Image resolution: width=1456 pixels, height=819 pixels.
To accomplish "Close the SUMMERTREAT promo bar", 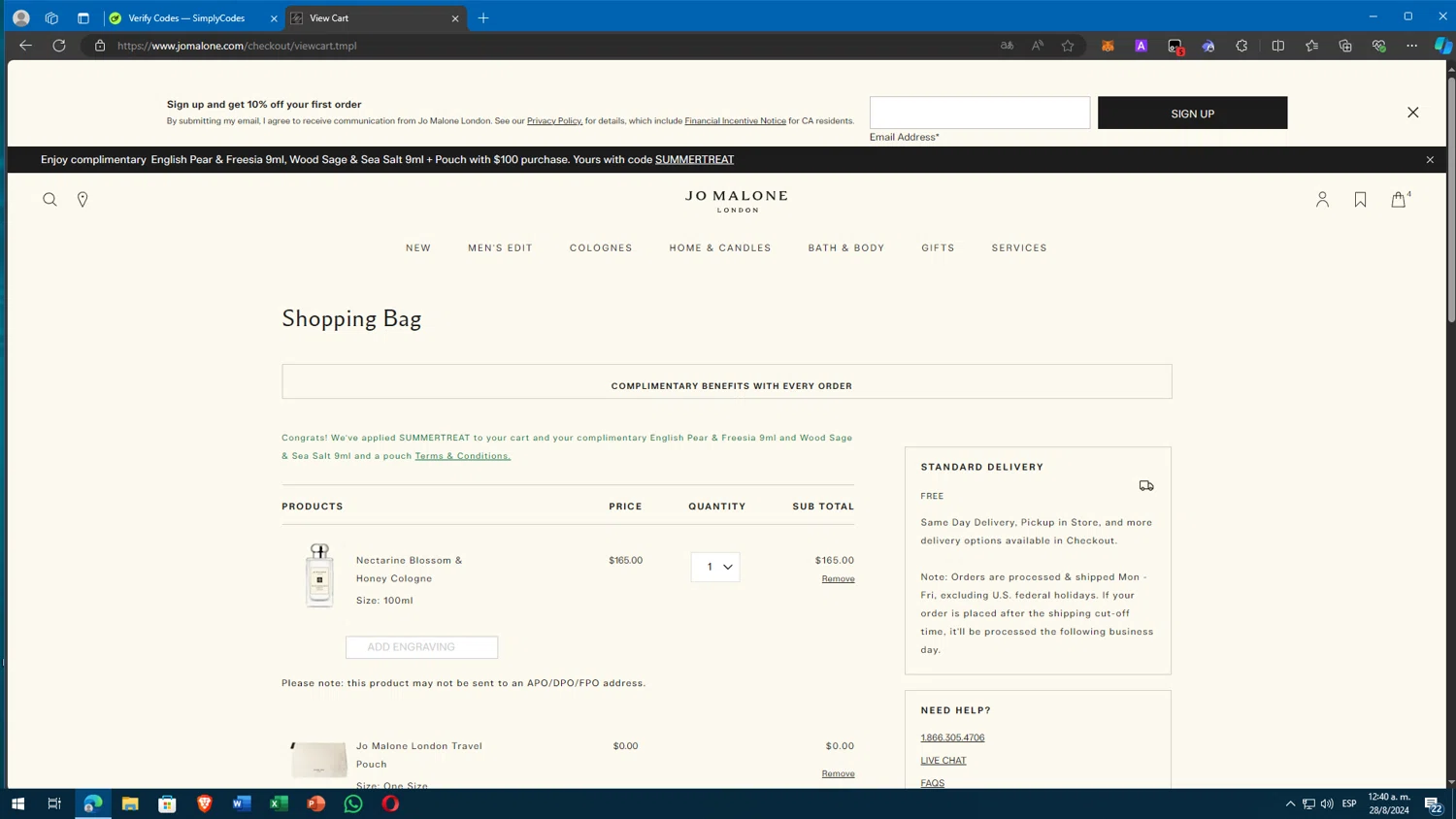I will [1430, 160].
